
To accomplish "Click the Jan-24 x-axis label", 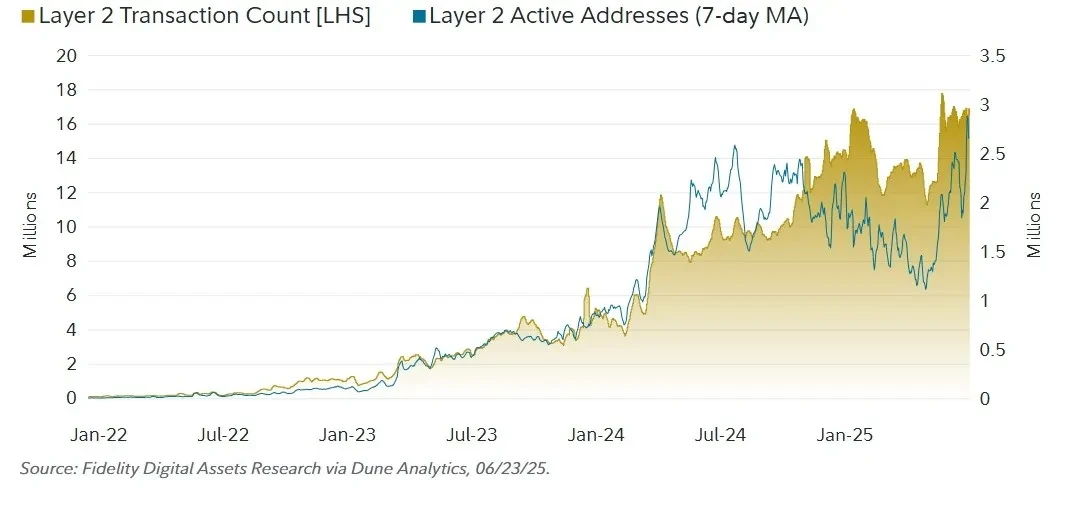I will pos(597,435).
